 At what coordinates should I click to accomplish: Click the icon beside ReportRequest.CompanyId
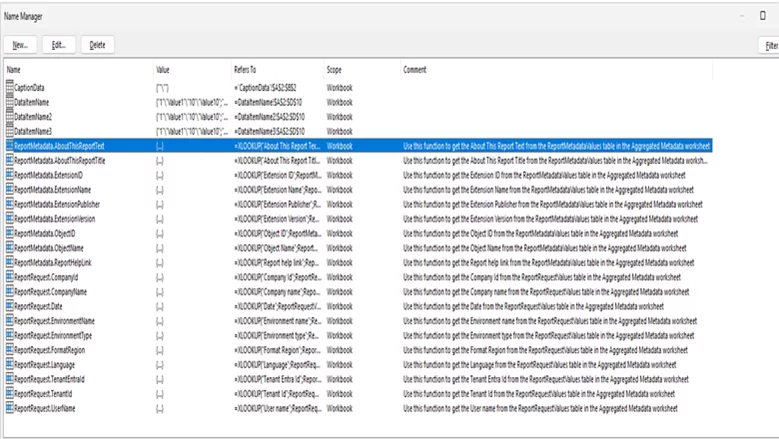point(9,277)
